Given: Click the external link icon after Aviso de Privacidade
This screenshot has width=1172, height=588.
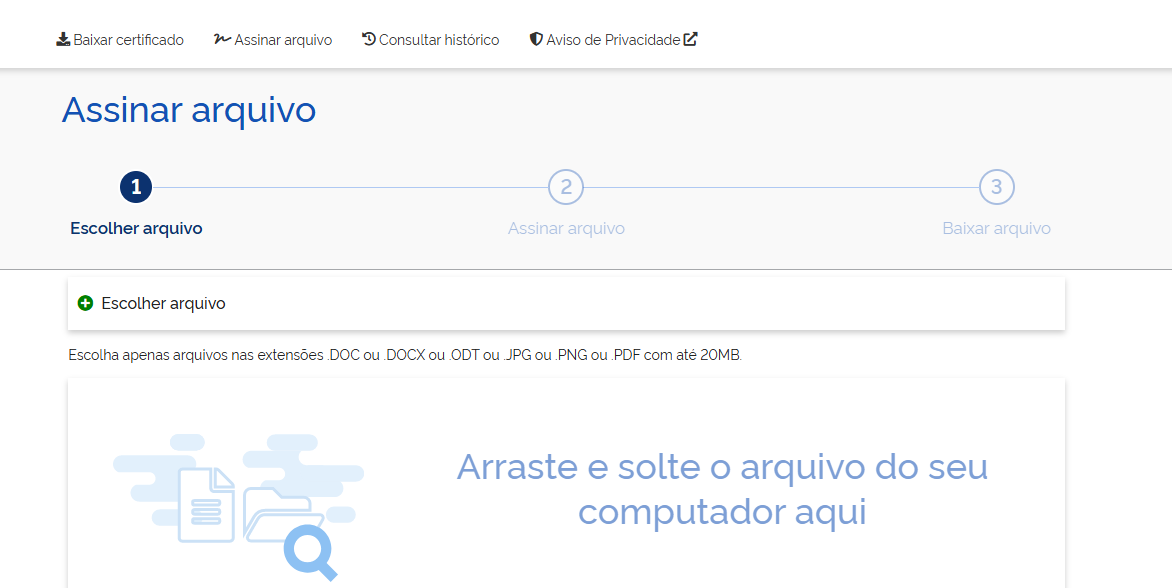Looking at the screenshot, I should tap(690, 37).
